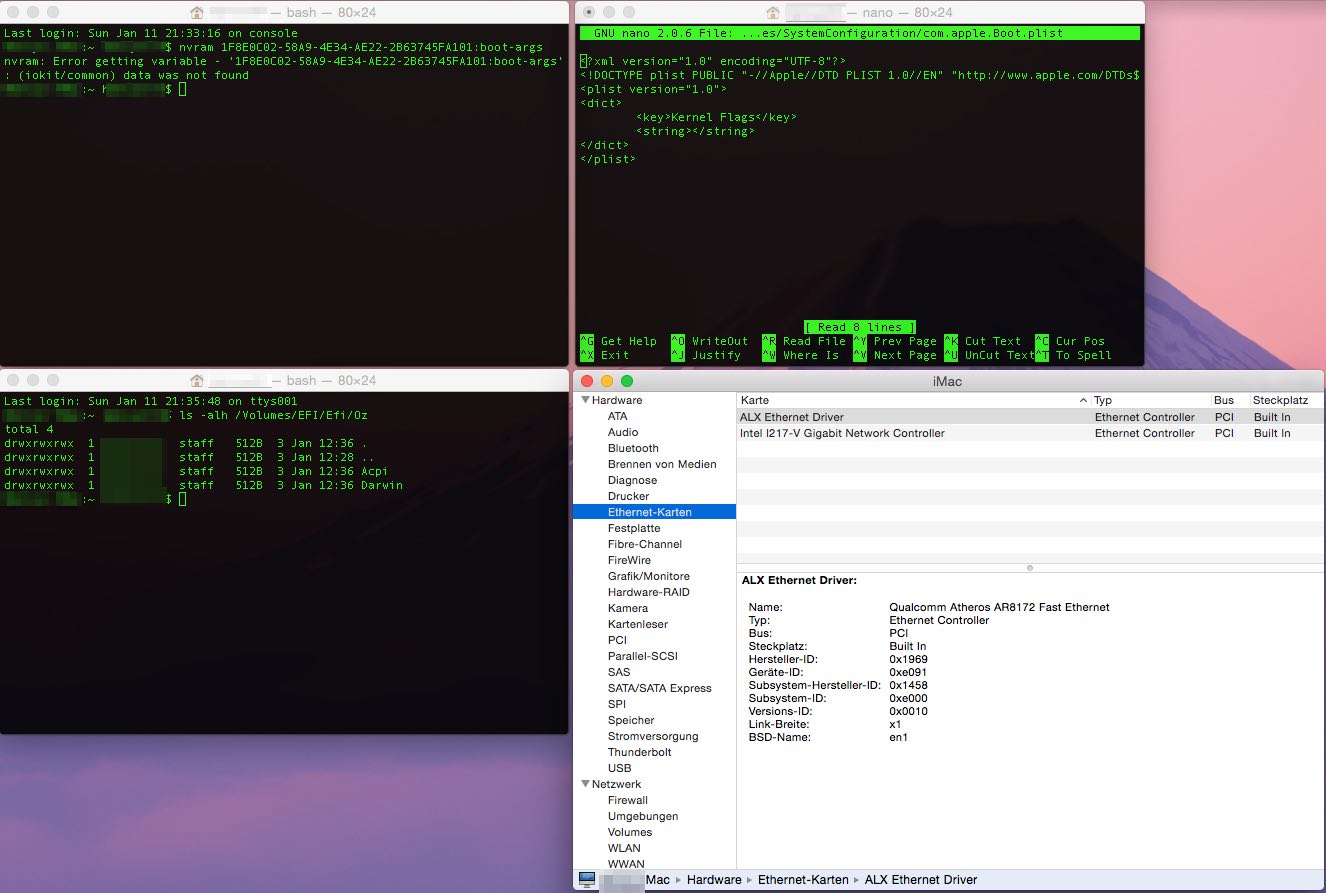Click Ethernet-Karten in the bottom path bar
Screen dimensions: 1326x893
pos(802,880)
